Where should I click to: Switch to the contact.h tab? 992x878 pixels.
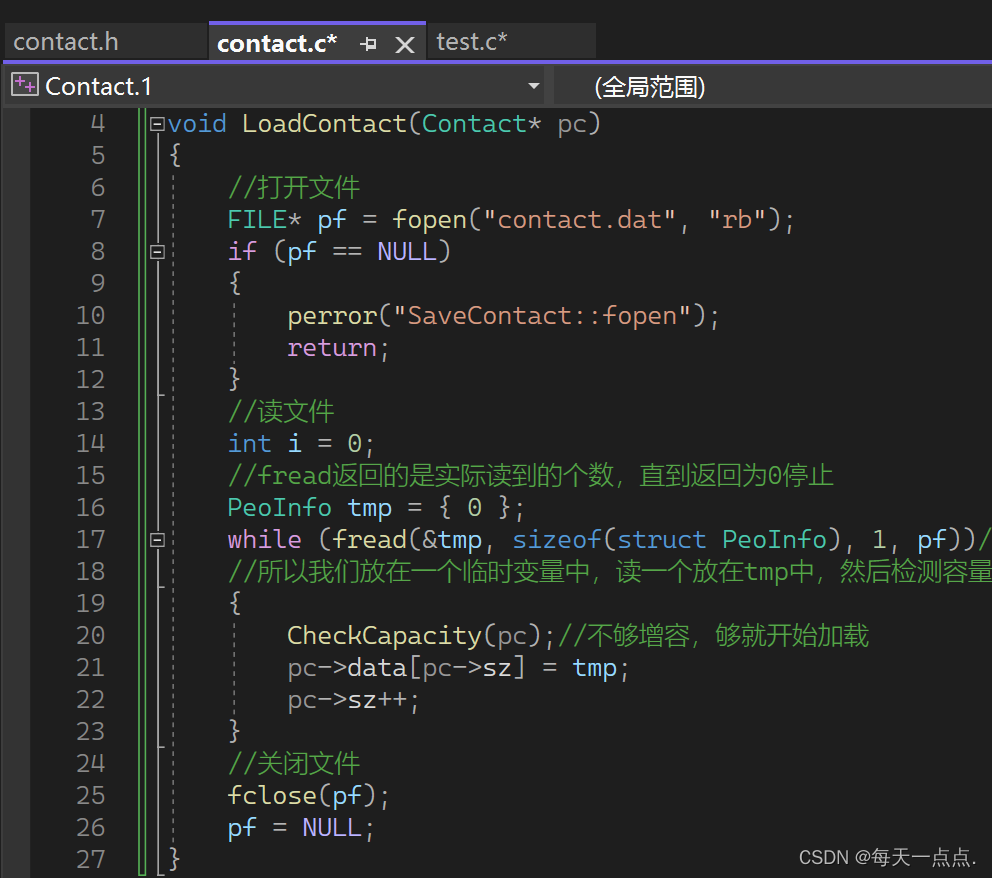pos(66,42)
